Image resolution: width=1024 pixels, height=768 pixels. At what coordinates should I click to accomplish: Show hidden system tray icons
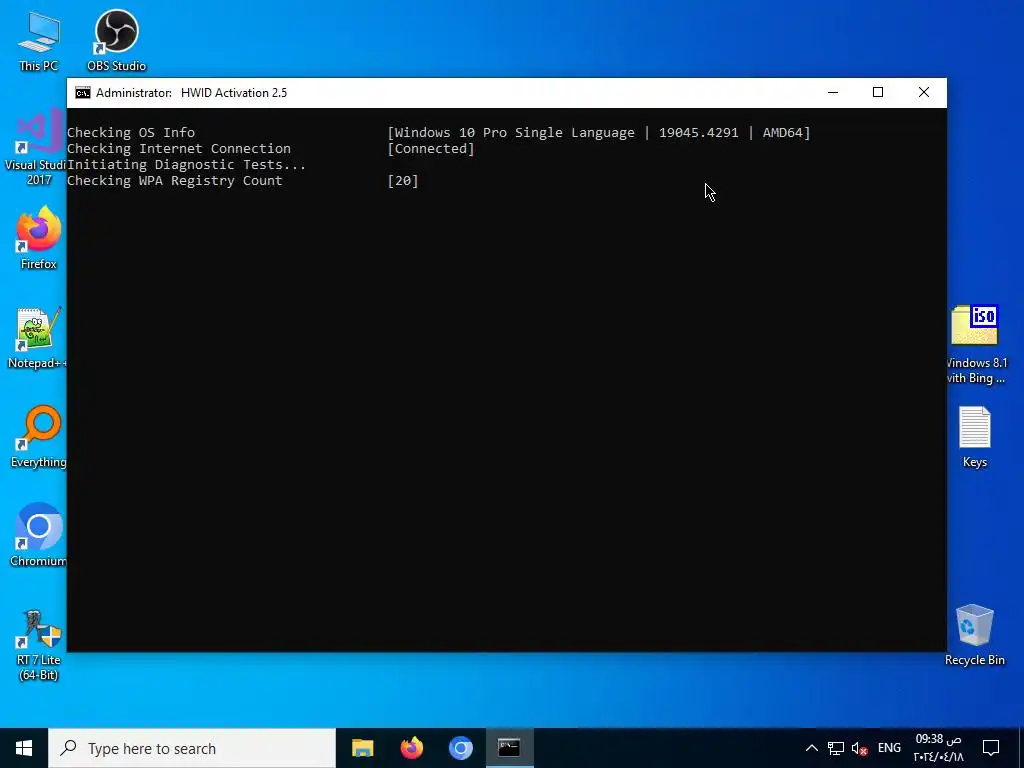click(x=812, y=748)
